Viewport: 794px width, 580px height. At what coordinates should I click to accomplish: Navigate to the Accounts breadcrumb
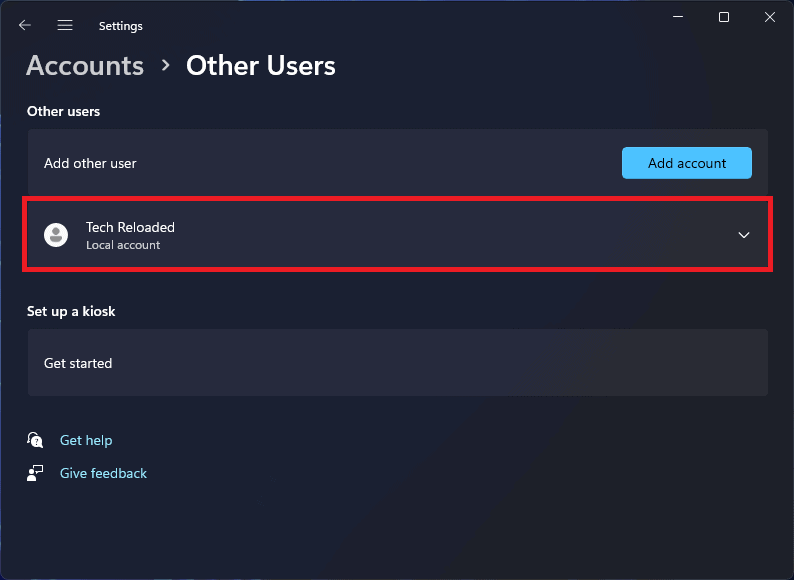pyautogui.click(x=85, y=66)
